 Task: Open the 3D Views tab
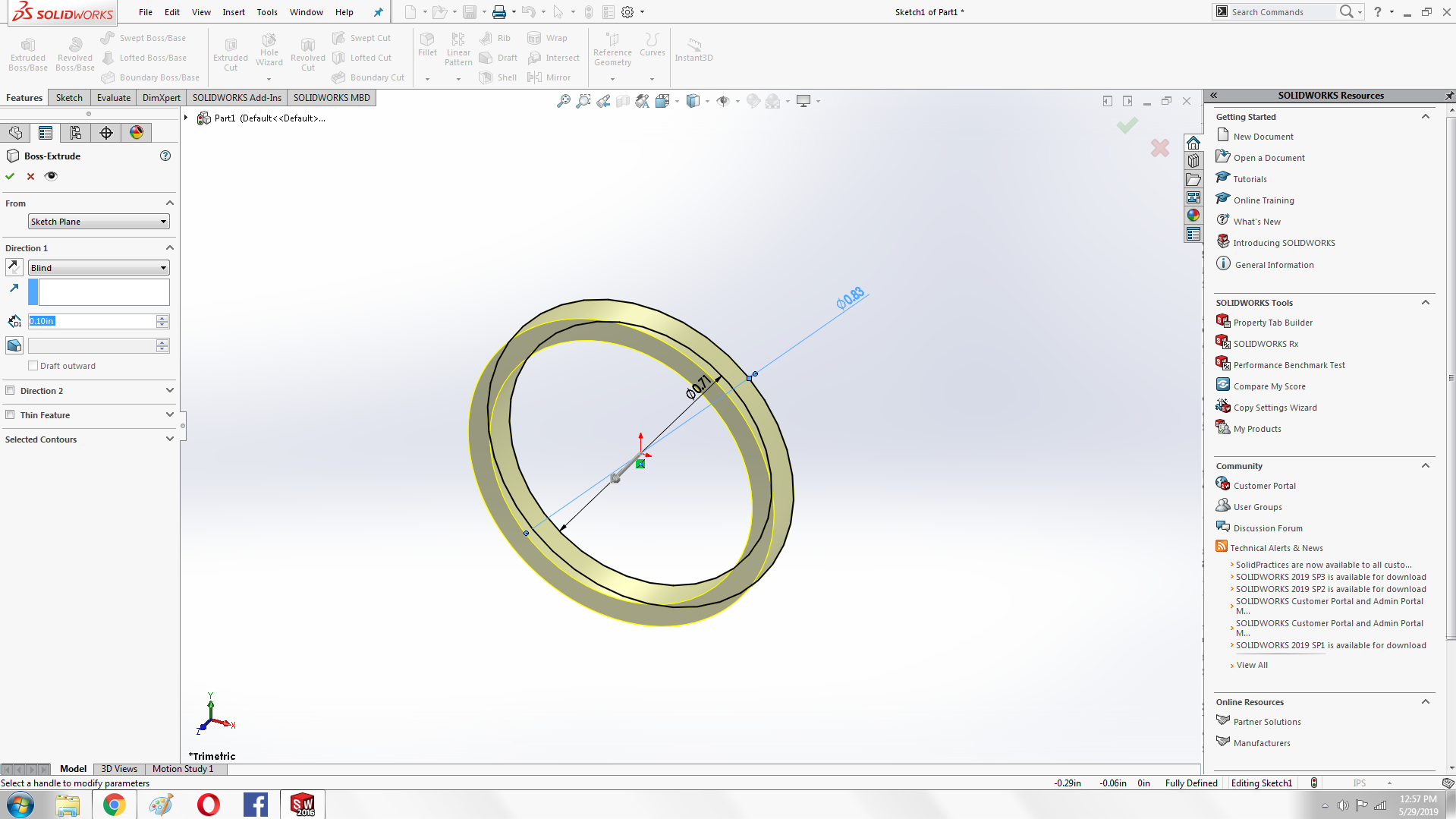coord(119,769)
